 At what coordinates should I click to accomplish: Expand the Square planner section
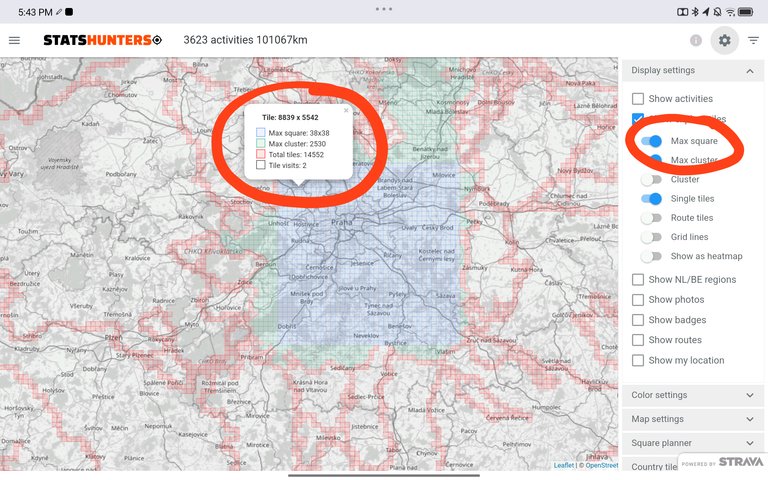[749, 443]
